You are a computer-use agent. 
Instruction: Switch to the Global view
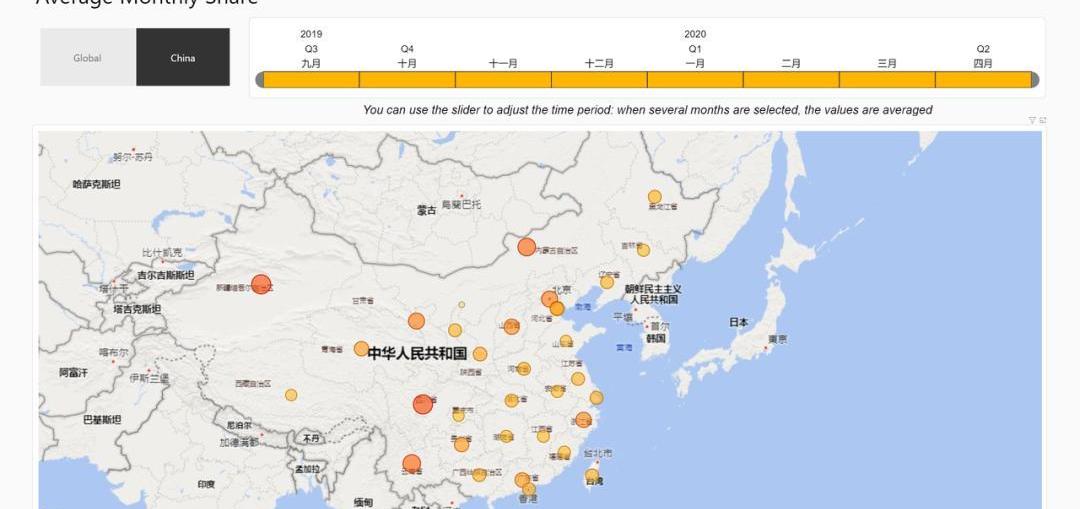88,58
